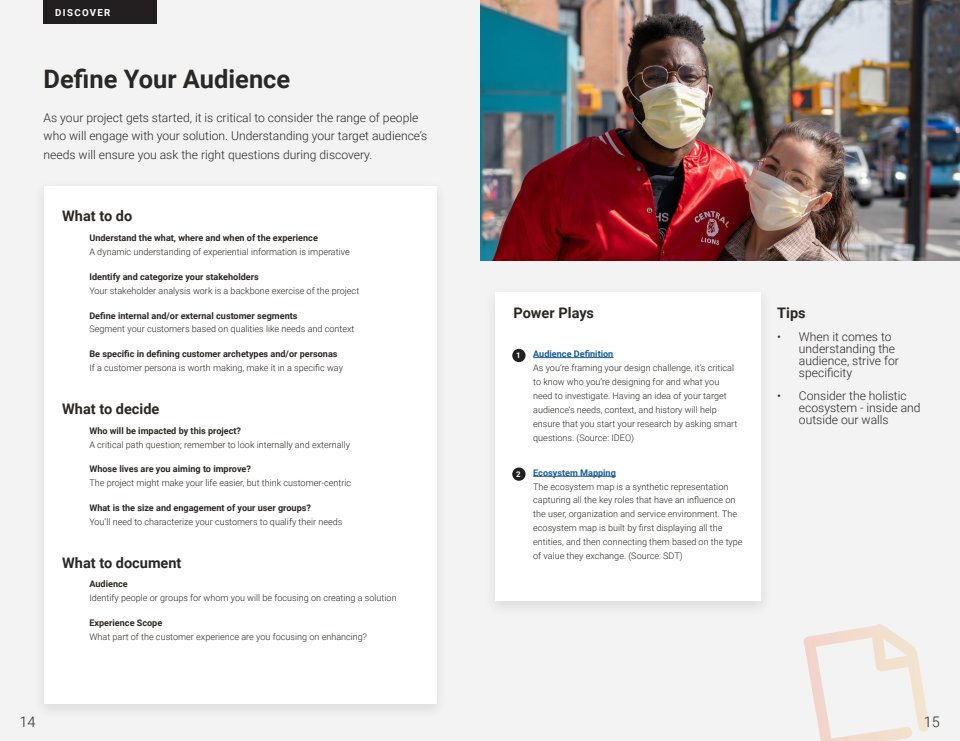The width and height of the screenshot is (960, 741).
Task: Click the Power Plays heading
Action: [x=553, y=313]
